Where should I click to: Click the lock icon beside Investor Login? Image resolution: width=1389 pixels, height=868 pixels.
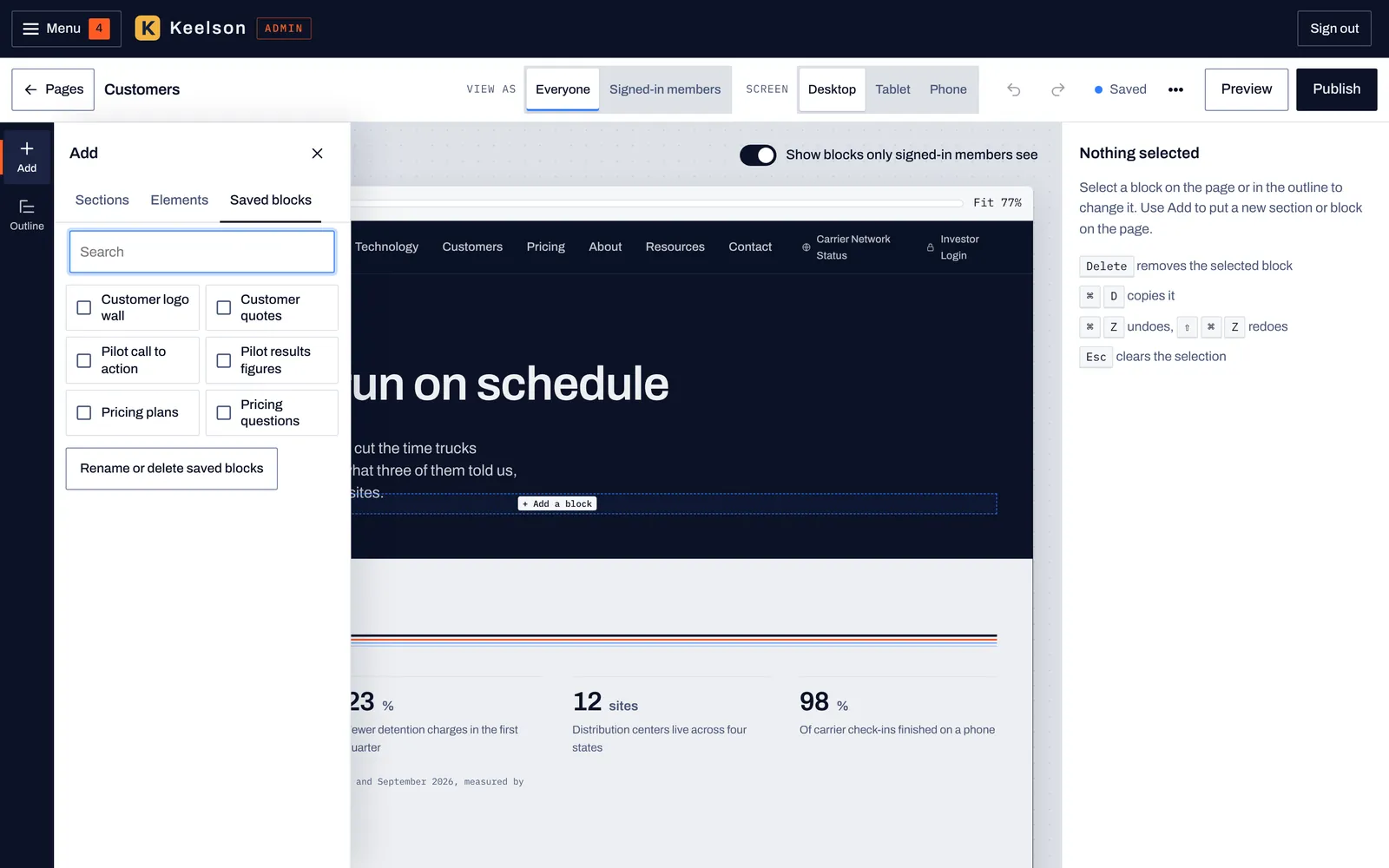pyautogui.click(x=930, y=247)
